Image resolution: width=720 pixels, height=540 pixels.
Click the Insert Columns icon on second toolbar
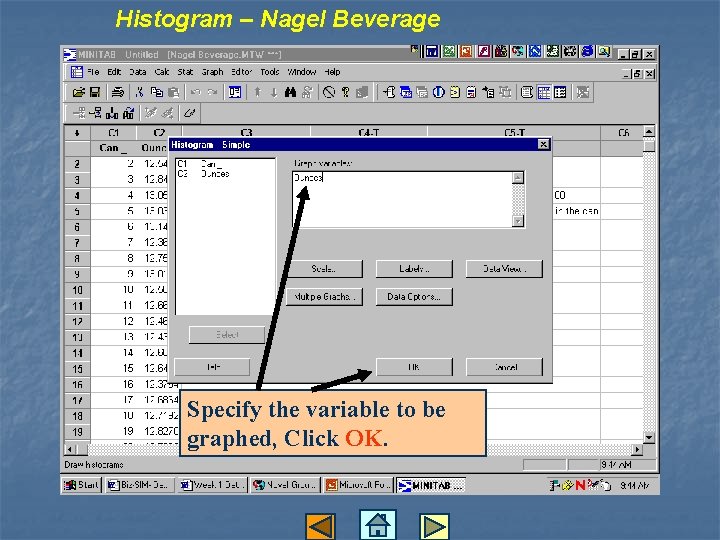click(112, 112)
